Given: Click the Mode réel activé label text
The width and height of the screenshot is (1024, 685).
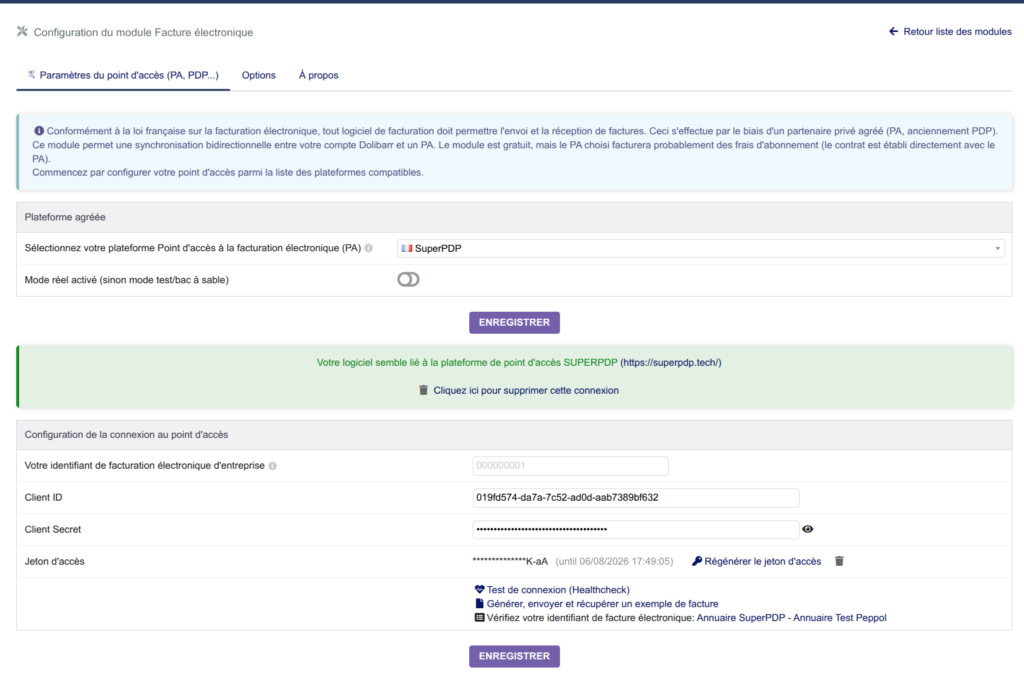Looking at the screenshot, I should [127, 280].
